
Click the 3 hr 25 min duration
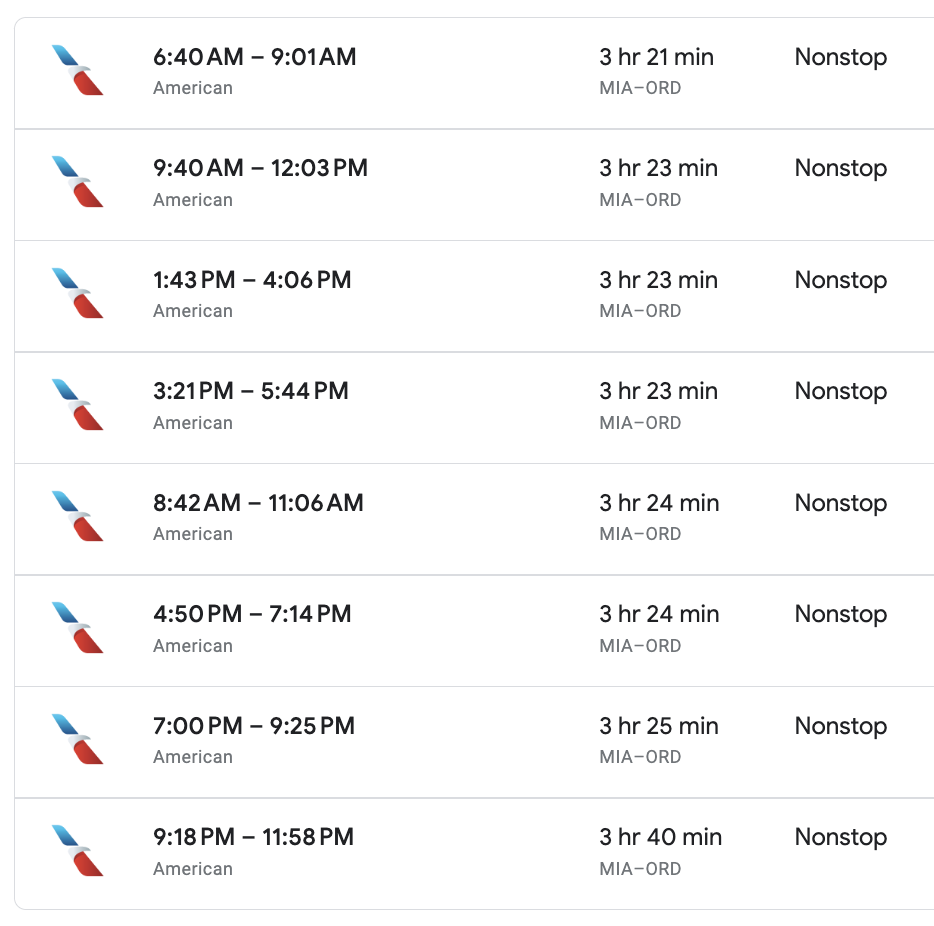(x=659, y=726)
